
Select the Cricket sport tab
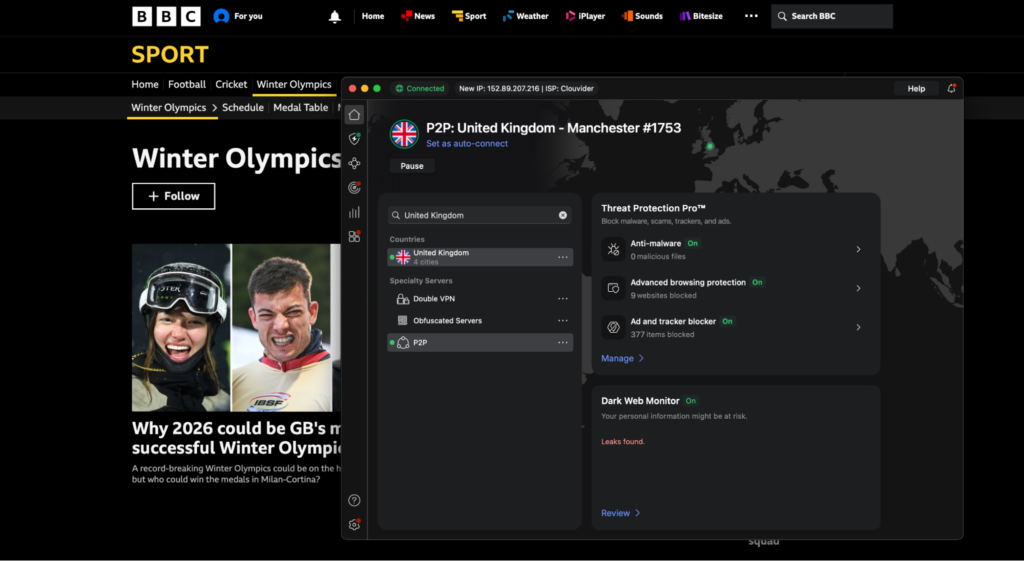pyautogui.click(x=231, y=84)
